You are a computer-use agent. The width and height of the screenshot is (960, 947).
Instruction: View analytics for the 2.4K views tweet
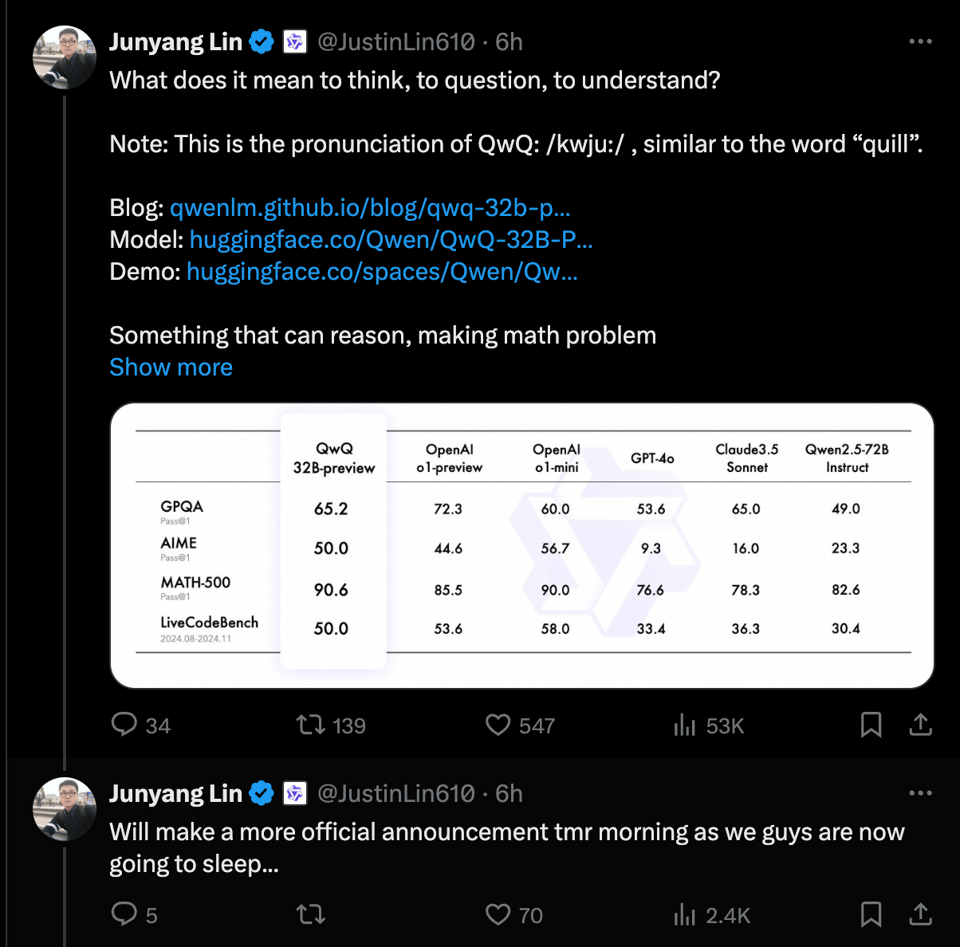tap(685, 914)
